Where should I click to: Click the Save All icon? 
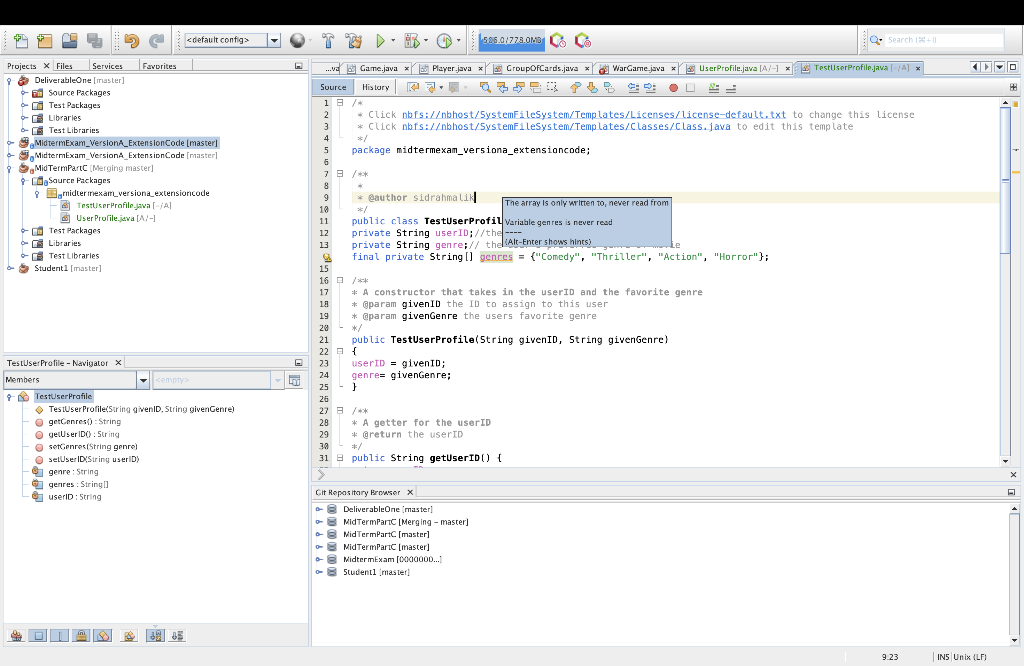(x=94, y=41)
